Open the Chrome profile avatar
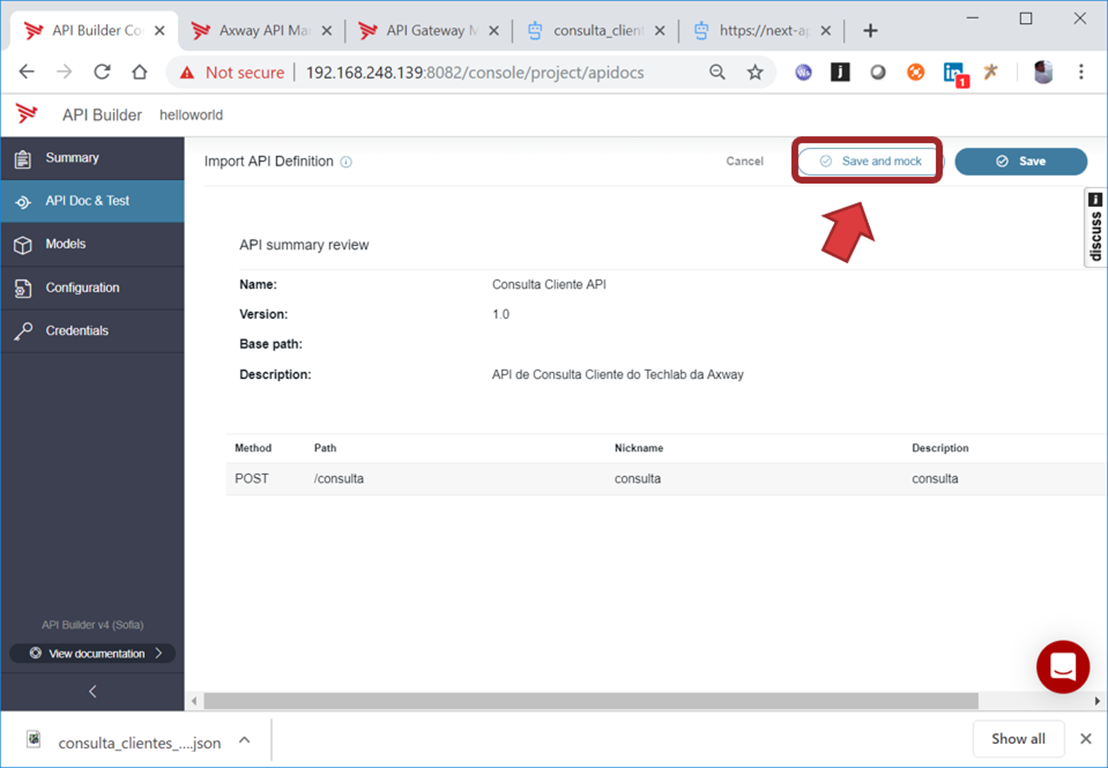The height and width of the screenshot is (768, 1108). [1043, 72]
